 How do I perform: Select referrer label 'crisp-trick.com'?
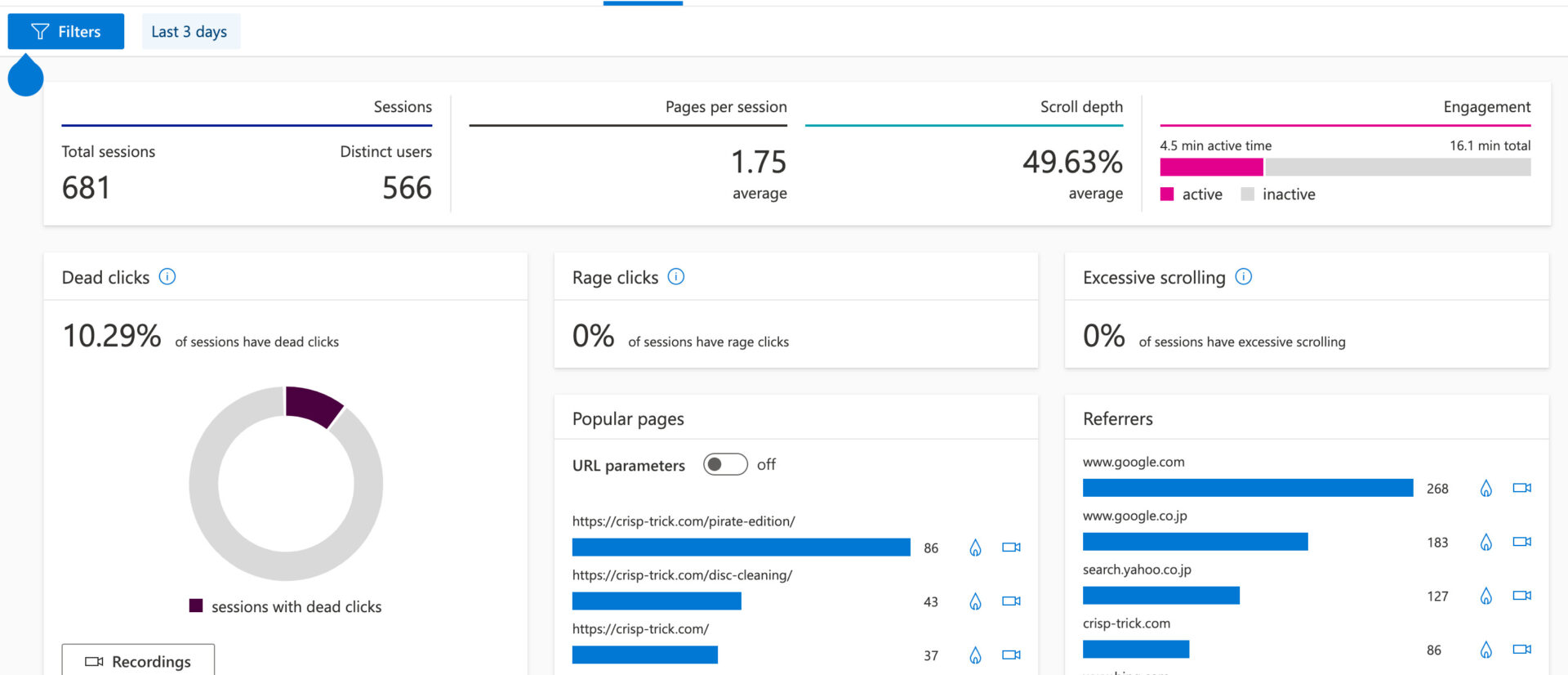pos(1126,624)
